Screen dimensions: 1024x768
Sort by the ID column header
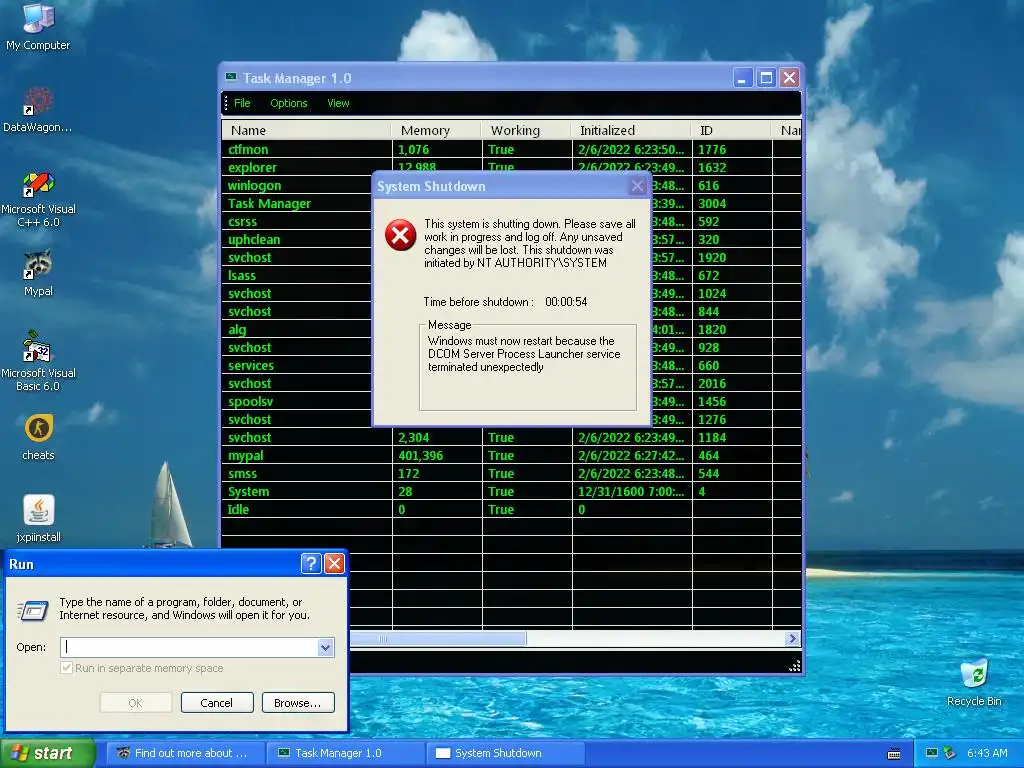731,130
